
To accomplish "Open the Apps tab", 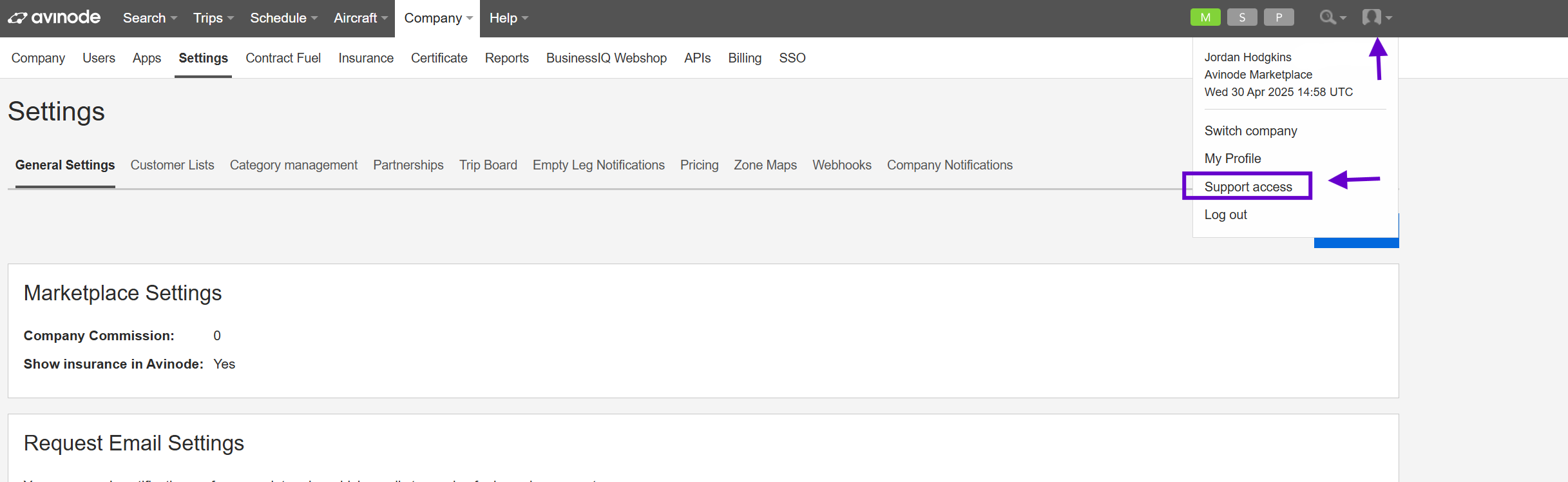I will pos(147,58).
